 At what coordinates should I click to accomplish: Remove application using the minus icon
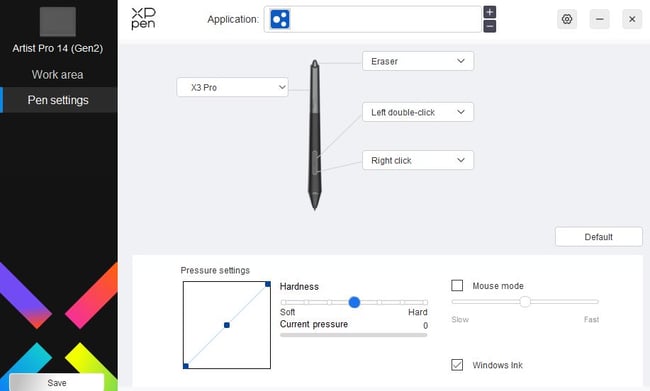tap(490, 26)
